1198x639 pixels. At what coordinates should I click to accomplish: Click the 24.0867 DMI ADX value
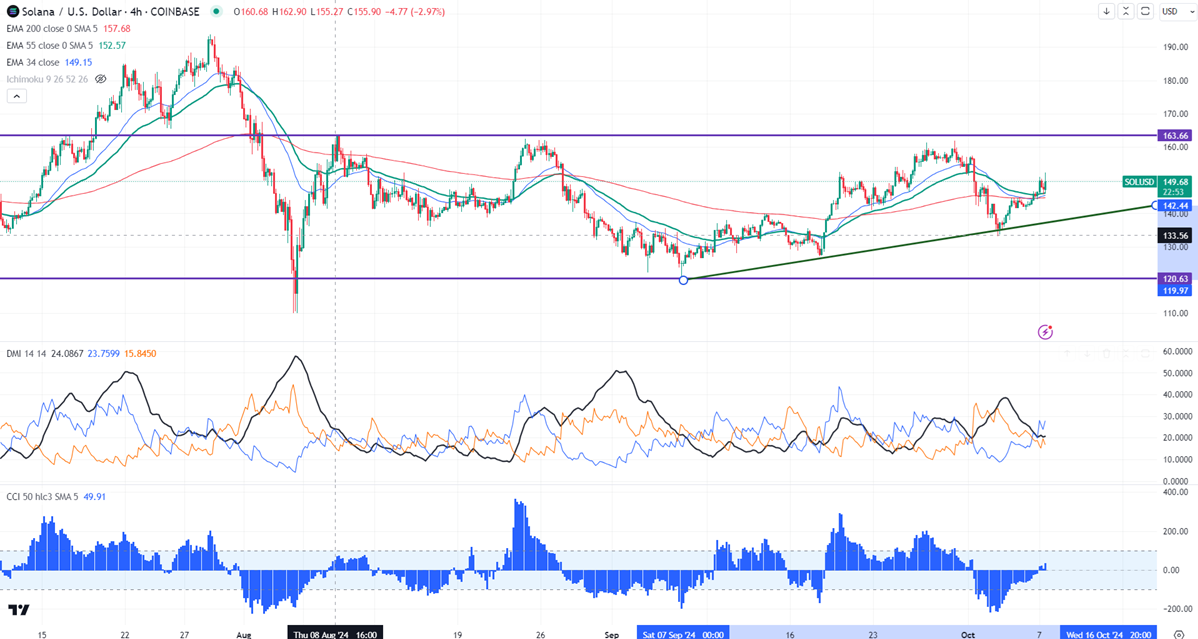click(67, 353)
